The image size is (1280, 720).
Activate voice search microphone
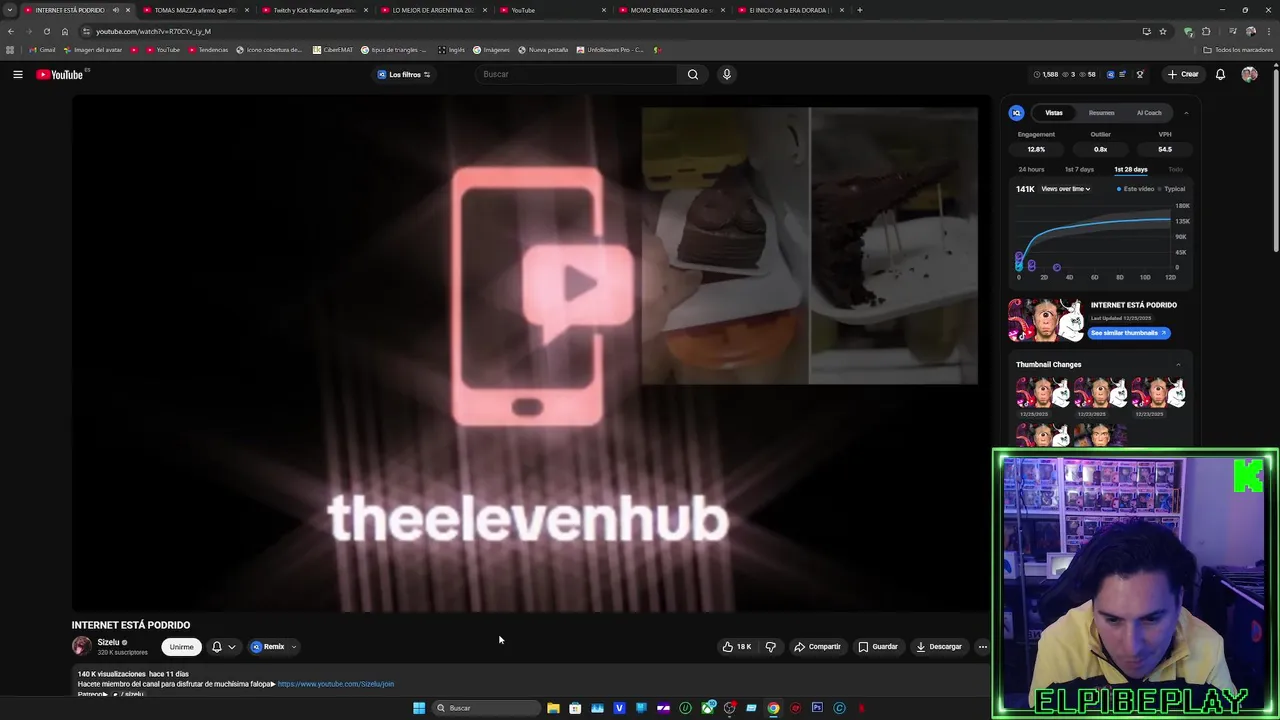727,74
